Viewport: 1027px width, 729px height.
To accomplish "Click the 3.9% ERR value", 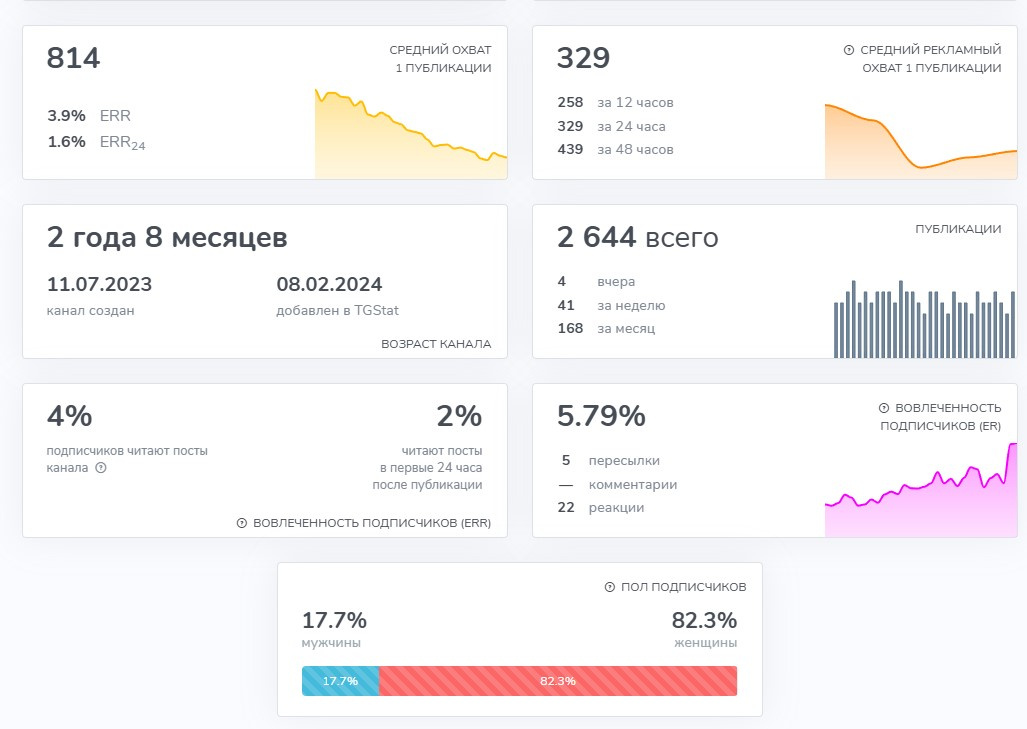I will (66, 116).
